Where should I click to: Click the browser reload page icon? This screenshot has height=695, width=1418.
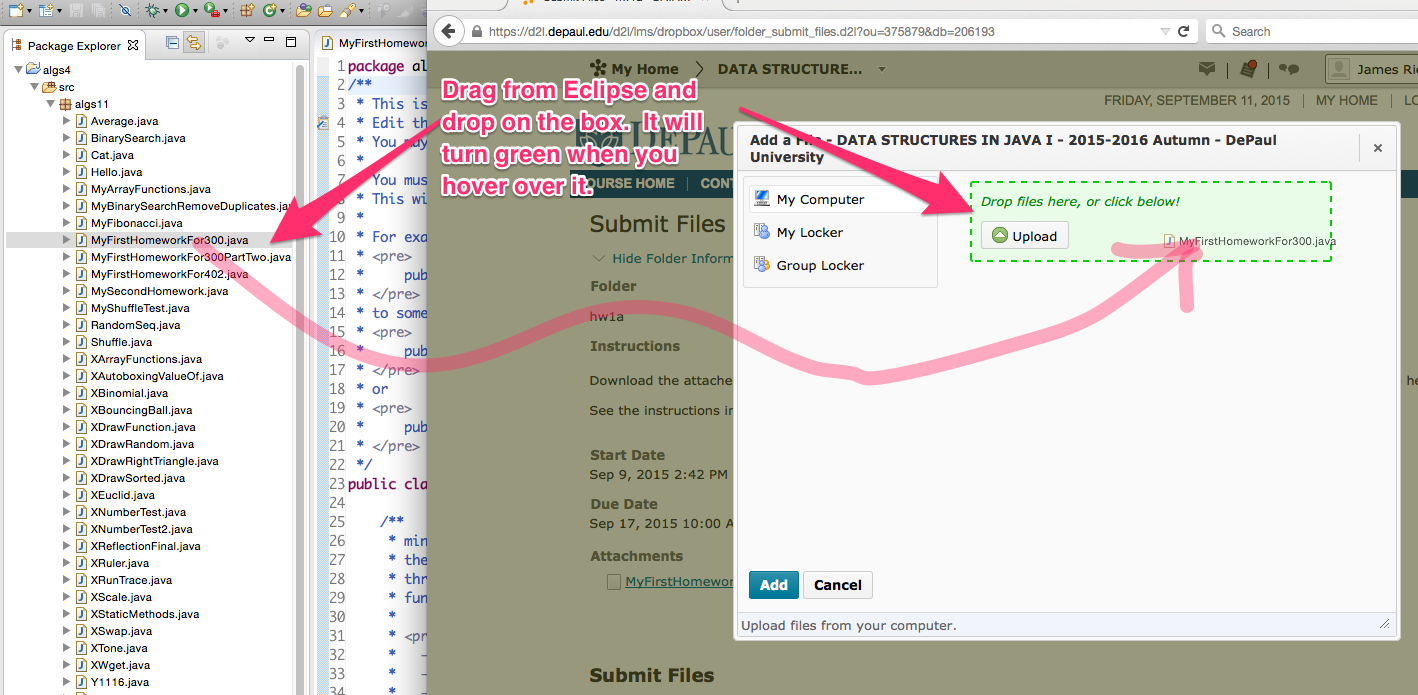click(x=1184, y=31)
